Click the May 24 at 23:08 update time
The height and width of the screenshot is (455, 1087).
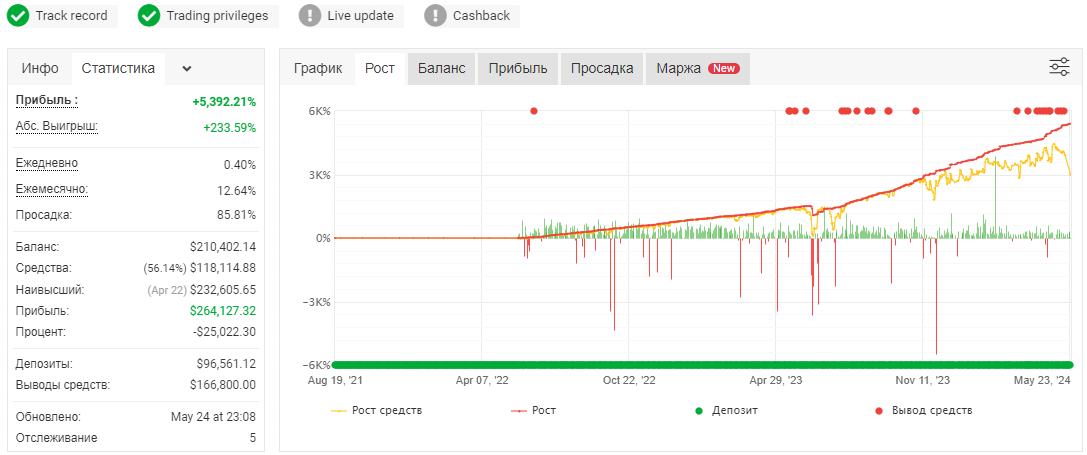(214, 418)
